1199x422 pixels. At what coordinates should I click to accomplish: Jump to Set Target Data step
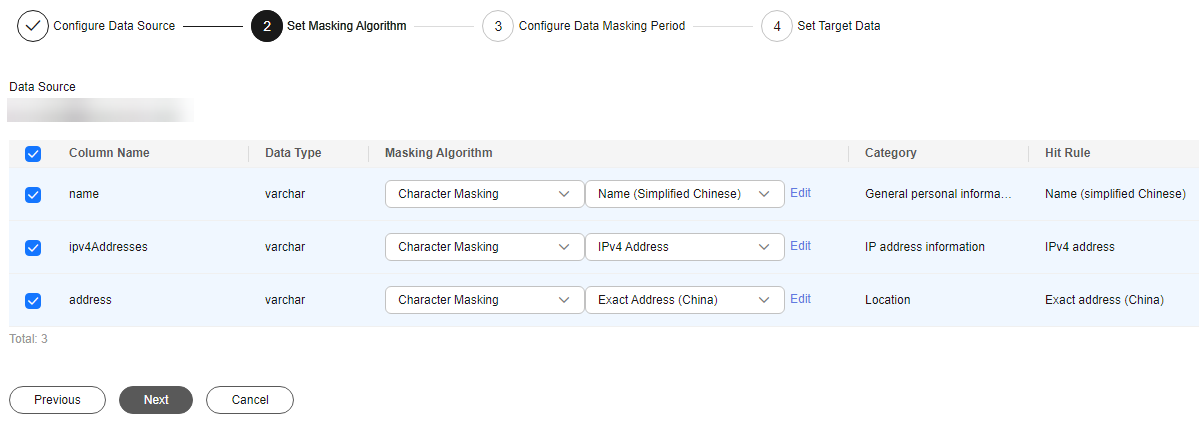pyautogui.click(x=838, y=26)
